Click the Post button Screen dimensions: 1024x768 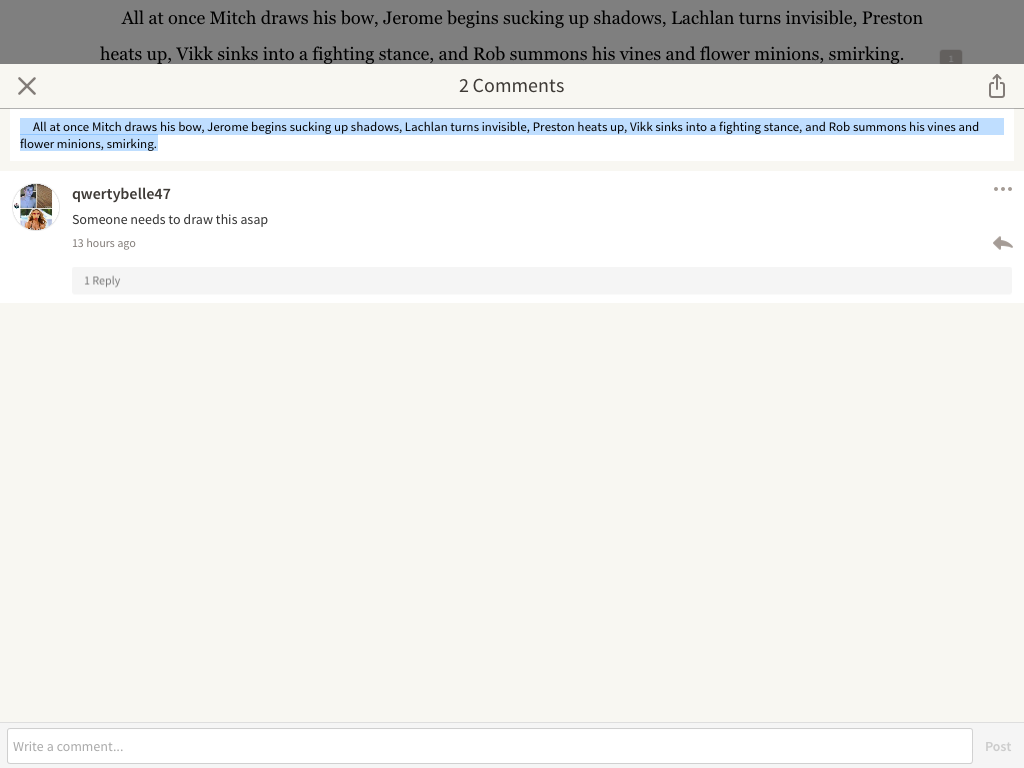click(x=998, y=746)
